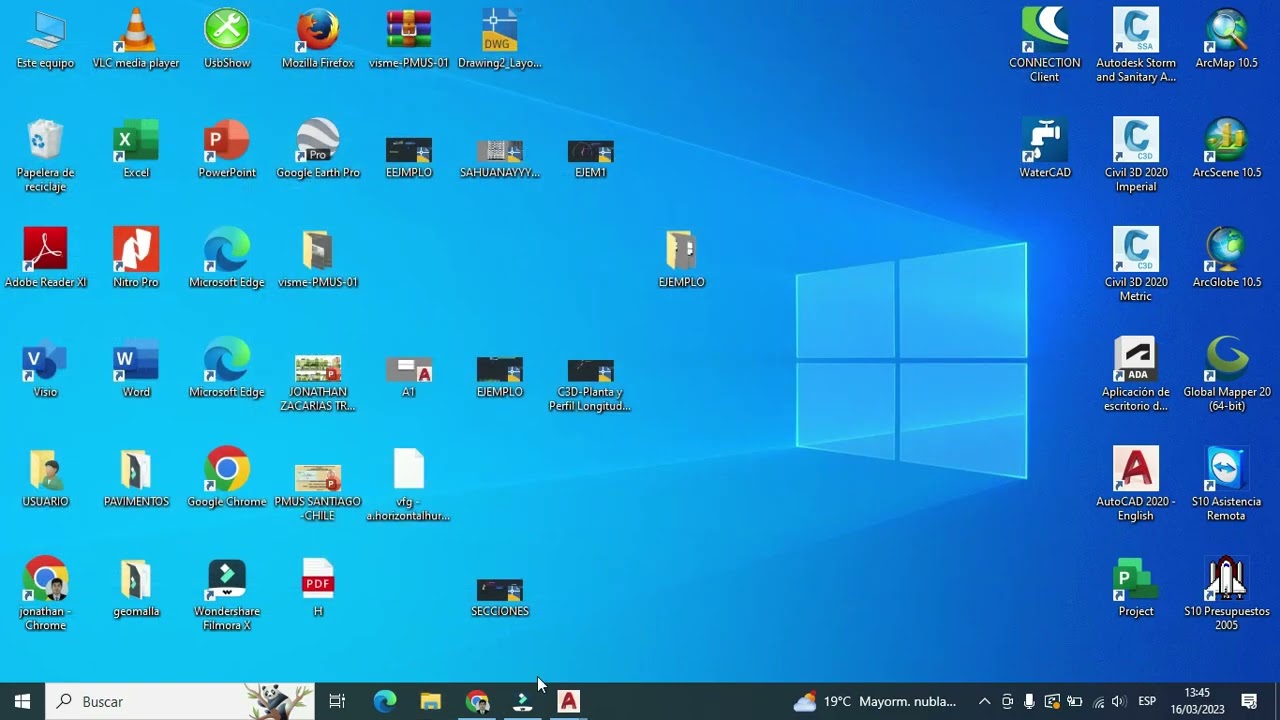Viewport: 1280px width, 720px height.
Task: Click the WaterCAD desktop shortcut
Action: (1045, 148)
